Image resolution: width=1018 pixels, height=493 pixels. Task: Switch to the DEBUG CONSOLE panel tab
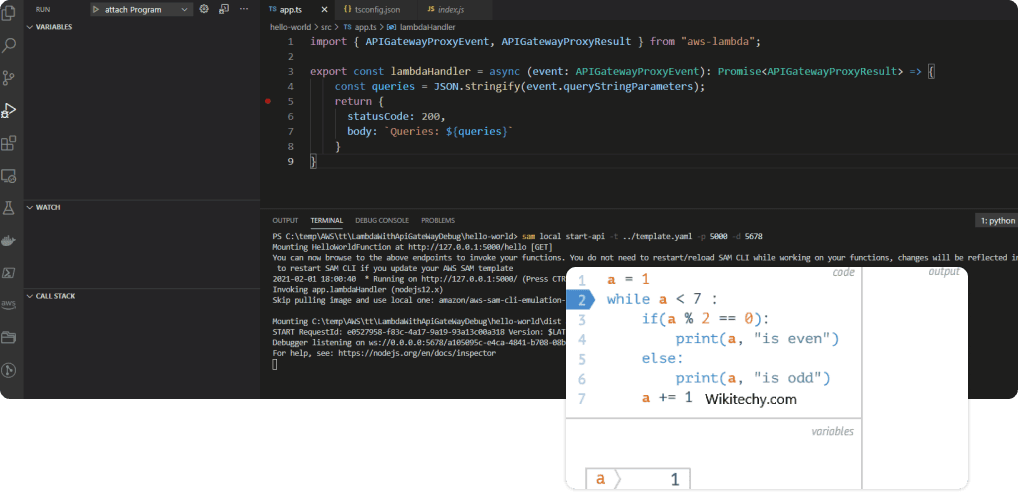[x=381, y=220]
